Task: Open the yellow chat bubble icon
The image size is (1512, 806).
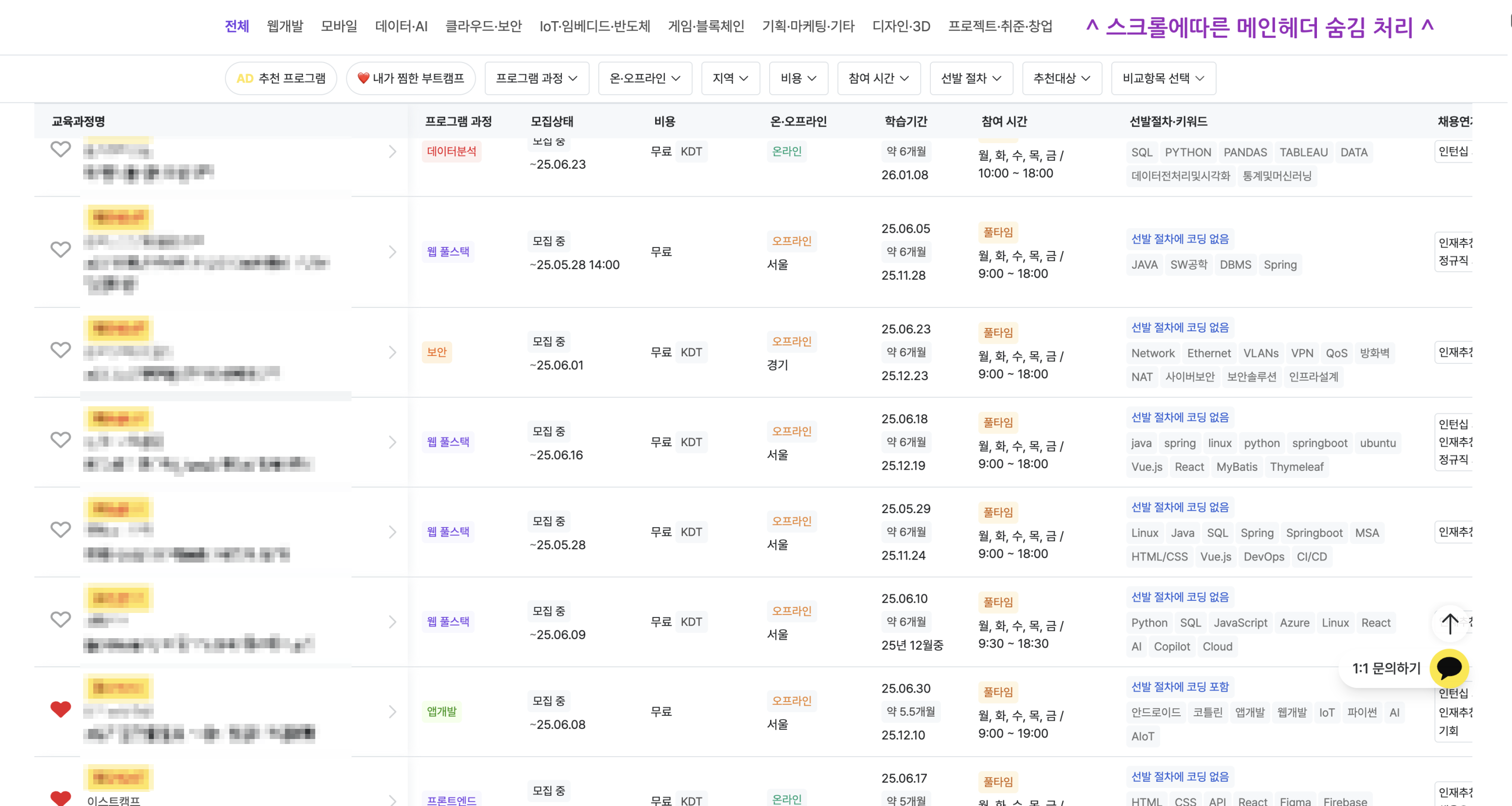Action: 1449,667
